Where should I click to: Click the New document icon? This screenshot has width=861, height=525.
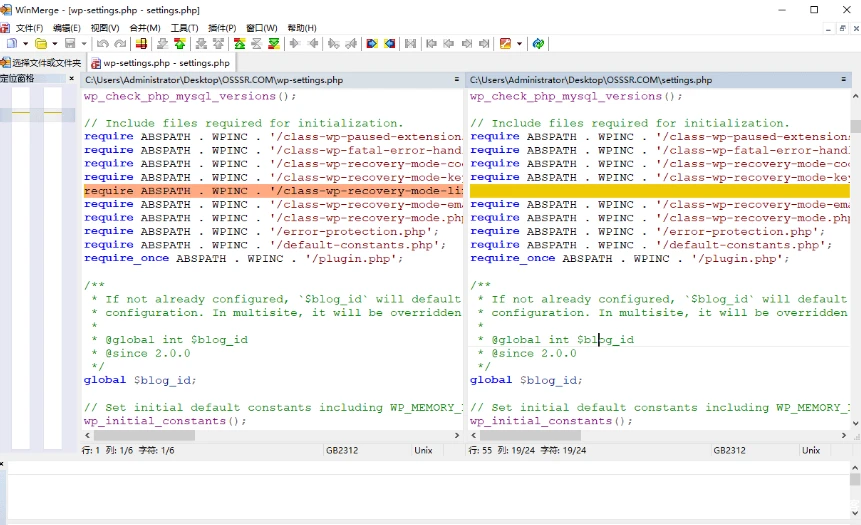(12, 43)
